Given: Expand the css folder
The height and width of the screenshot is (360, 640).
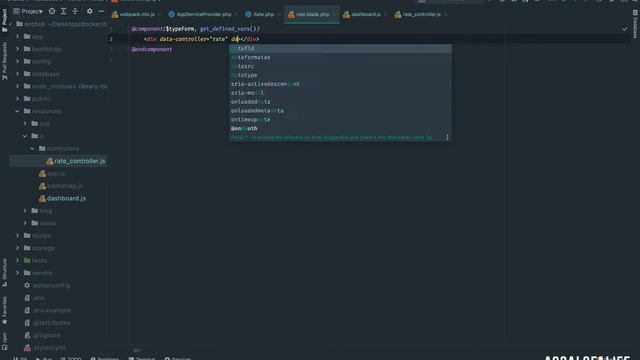Looking at the screenshot, I should [x=25, y=123].
